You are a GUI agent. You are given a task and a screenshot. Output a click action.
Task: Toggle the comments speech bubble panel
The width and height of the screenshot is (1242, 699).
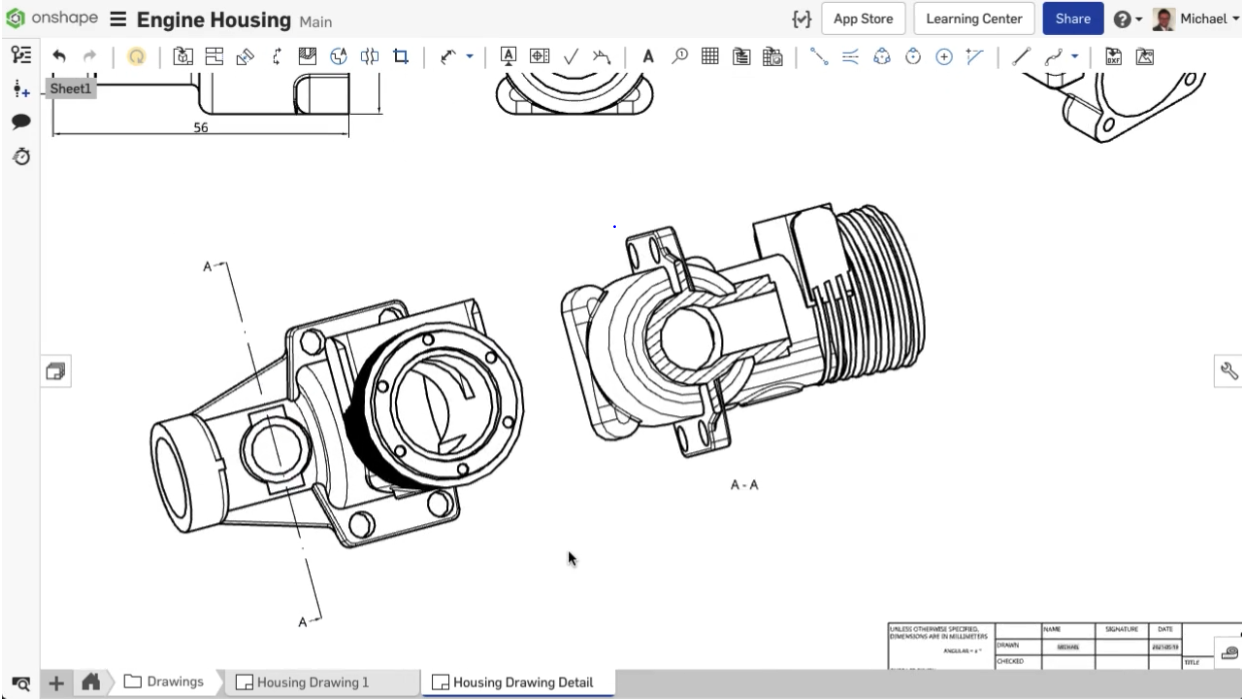(x=21, y=121)
